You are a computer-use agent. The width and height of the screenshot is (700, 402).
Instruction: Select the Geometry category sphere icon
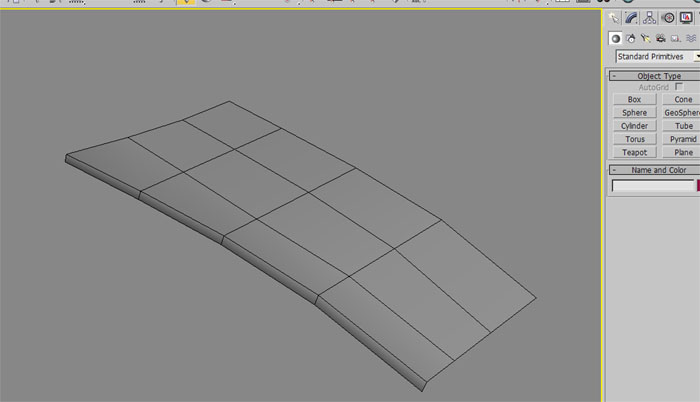pos(616,38)
